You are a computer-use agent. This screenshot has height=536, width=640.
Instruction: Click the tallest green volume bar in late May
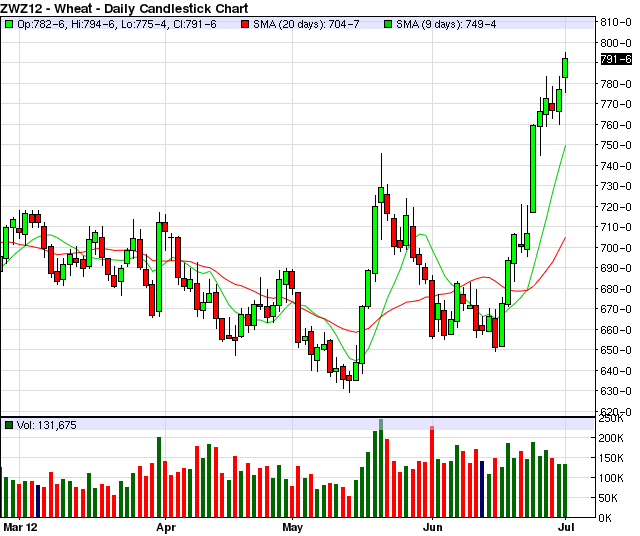(x=381, y=468)
